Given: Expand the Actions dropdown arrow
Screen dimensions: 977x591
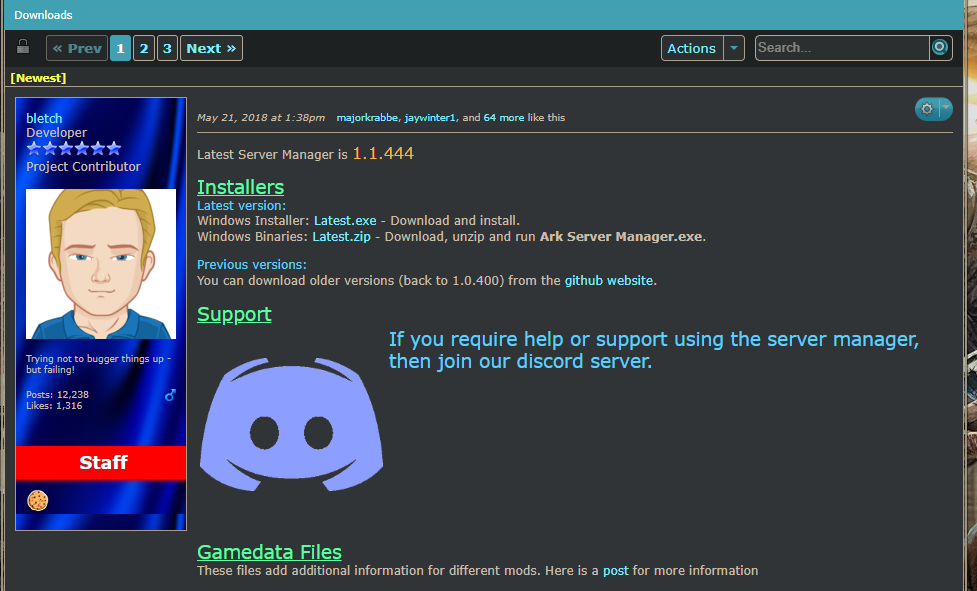Looking at the screenshot, I should 734,48.
